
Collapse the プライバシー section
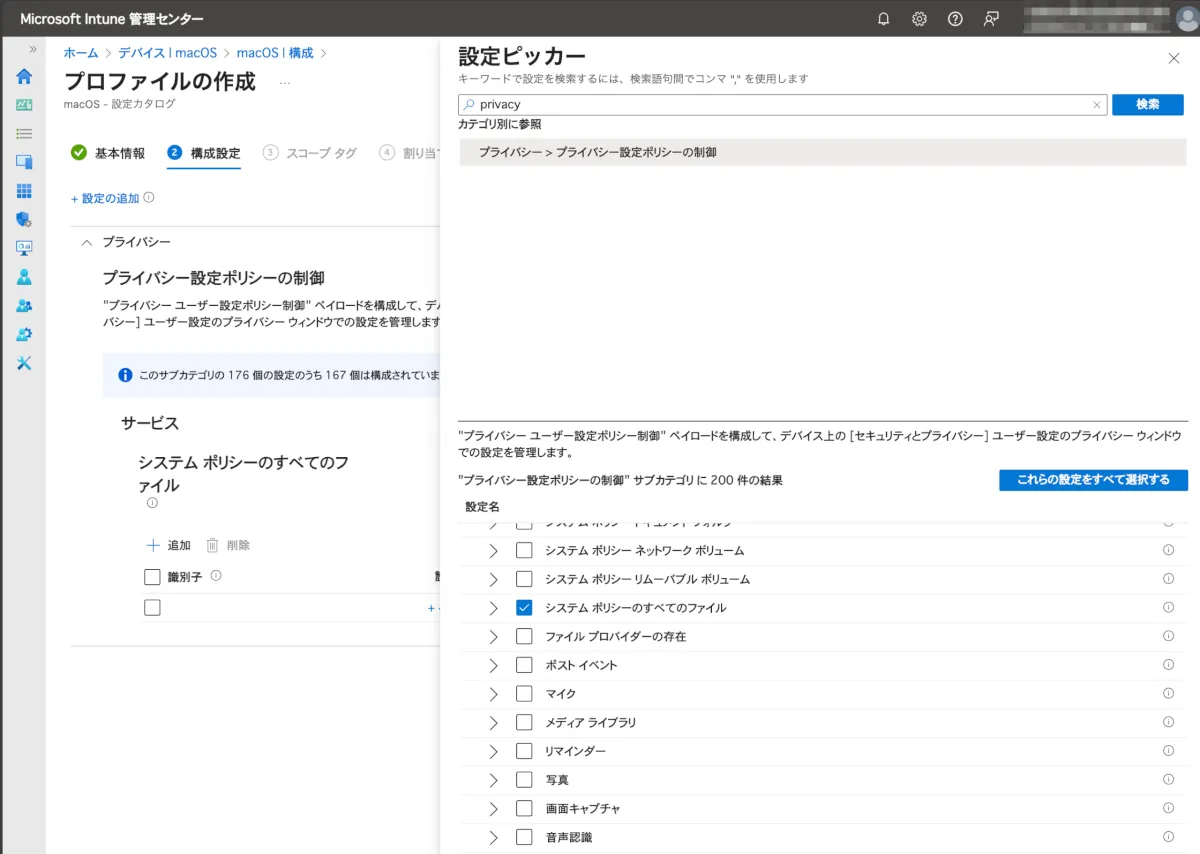(x=87, y=243)
